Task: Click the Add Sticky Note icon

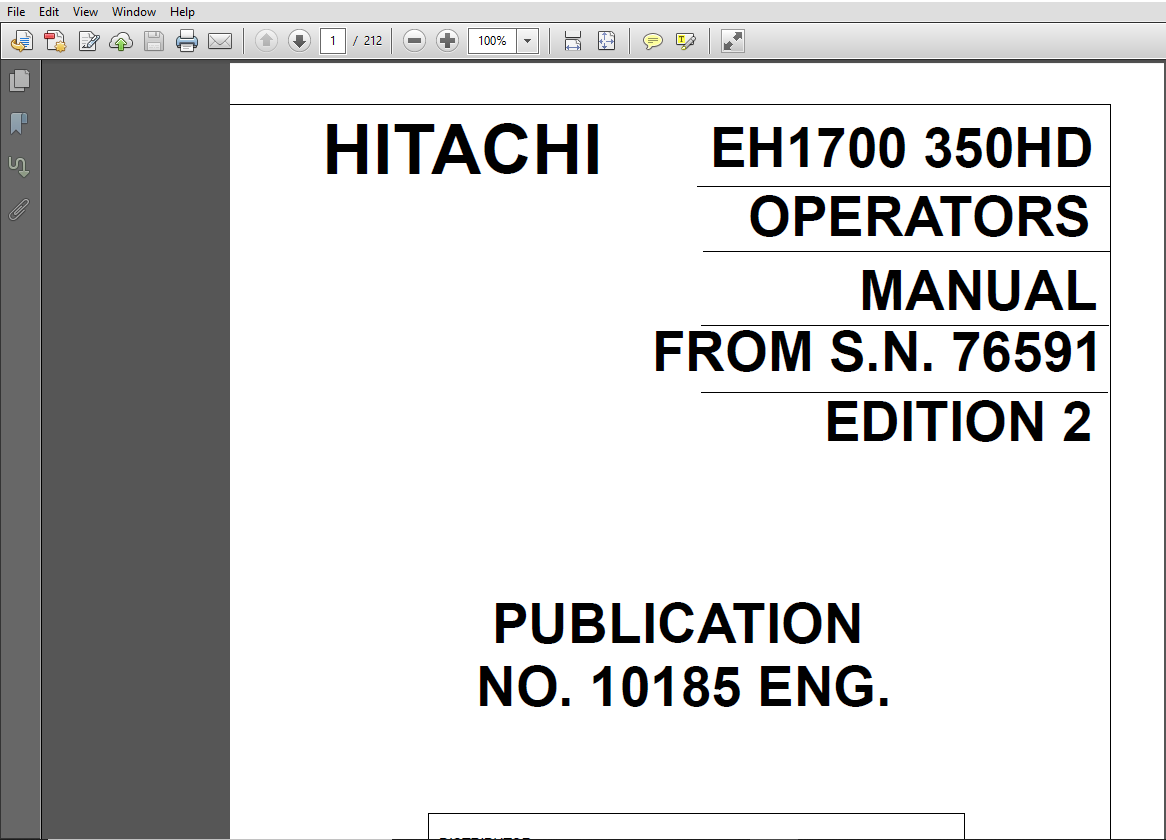Action: click(x=652, y=41)
